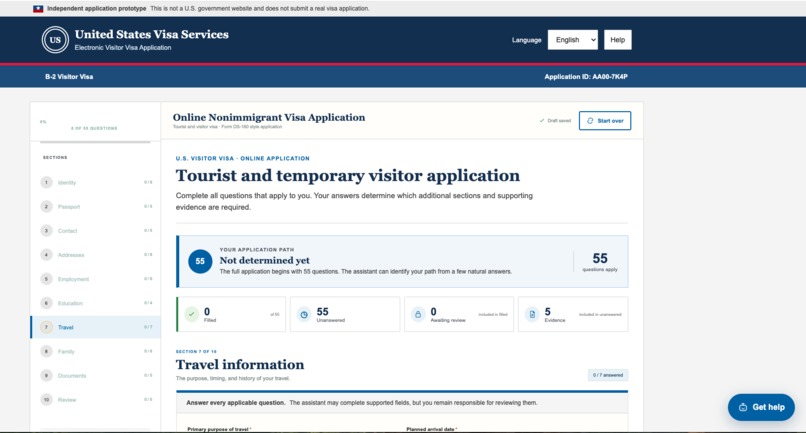Click the document icon in the Evidence card

pos(532,314)
